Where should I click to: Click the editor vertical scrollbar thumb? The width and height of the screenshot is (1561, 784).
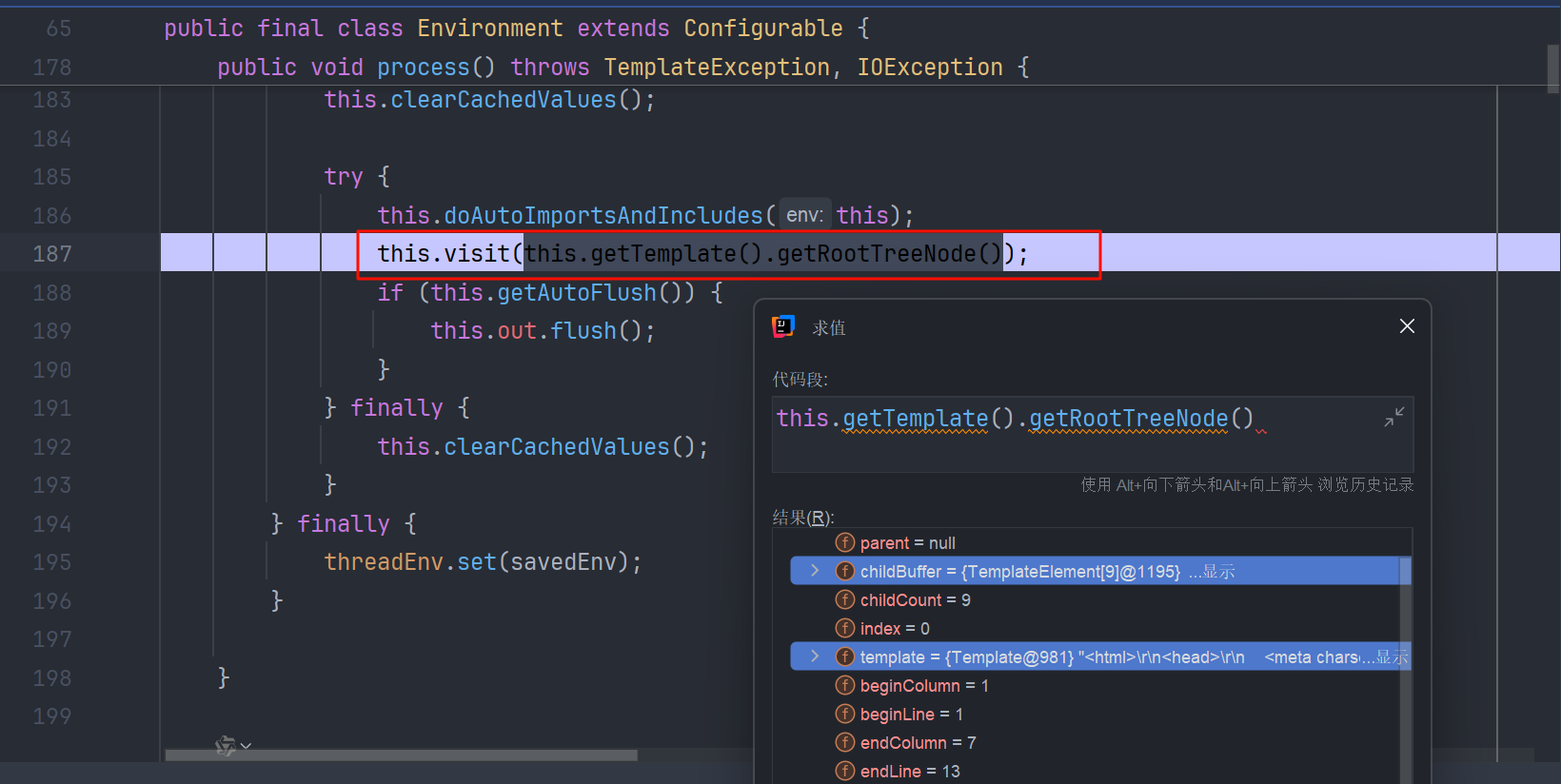(1553, 69)
